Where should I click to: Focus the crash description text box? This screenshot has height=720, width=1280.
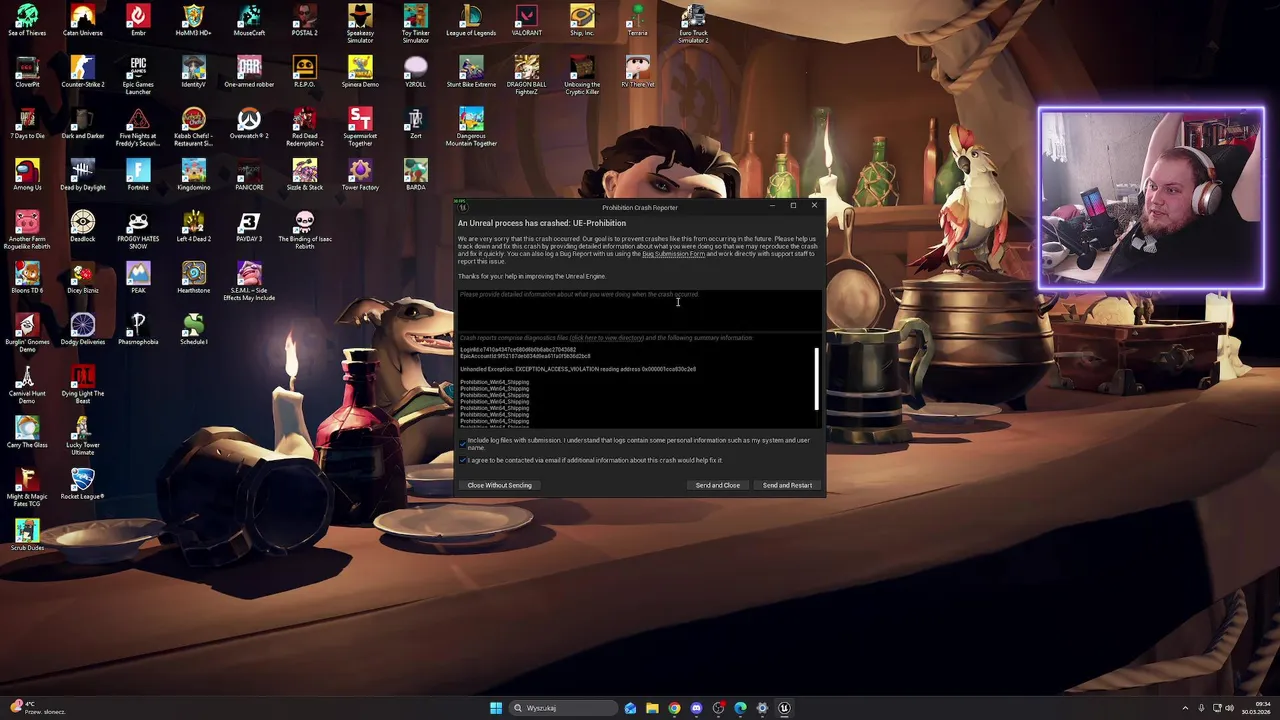coord(639,309)
